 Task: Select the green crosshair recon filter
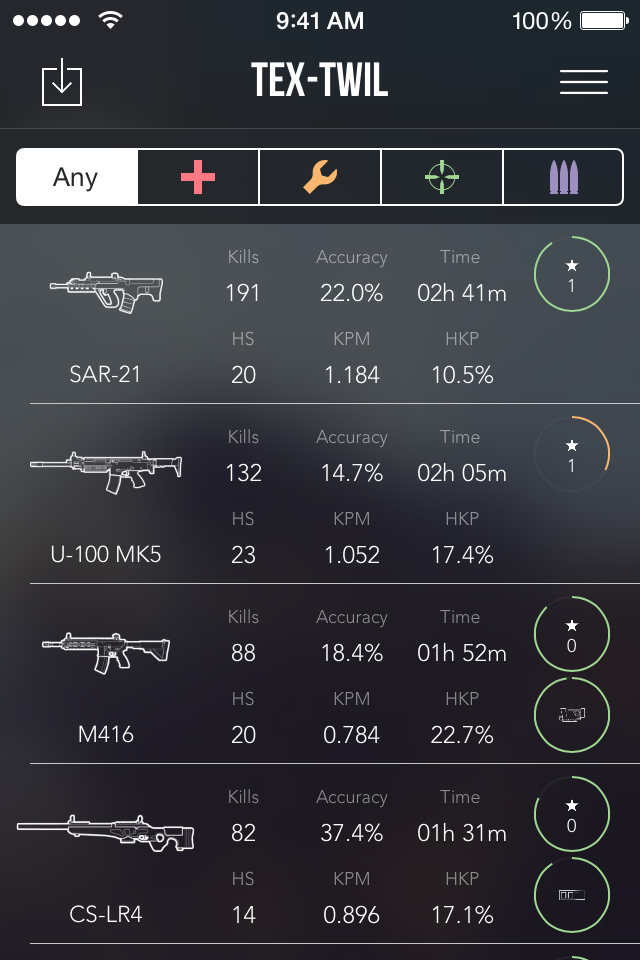click(x=441, y=176)
